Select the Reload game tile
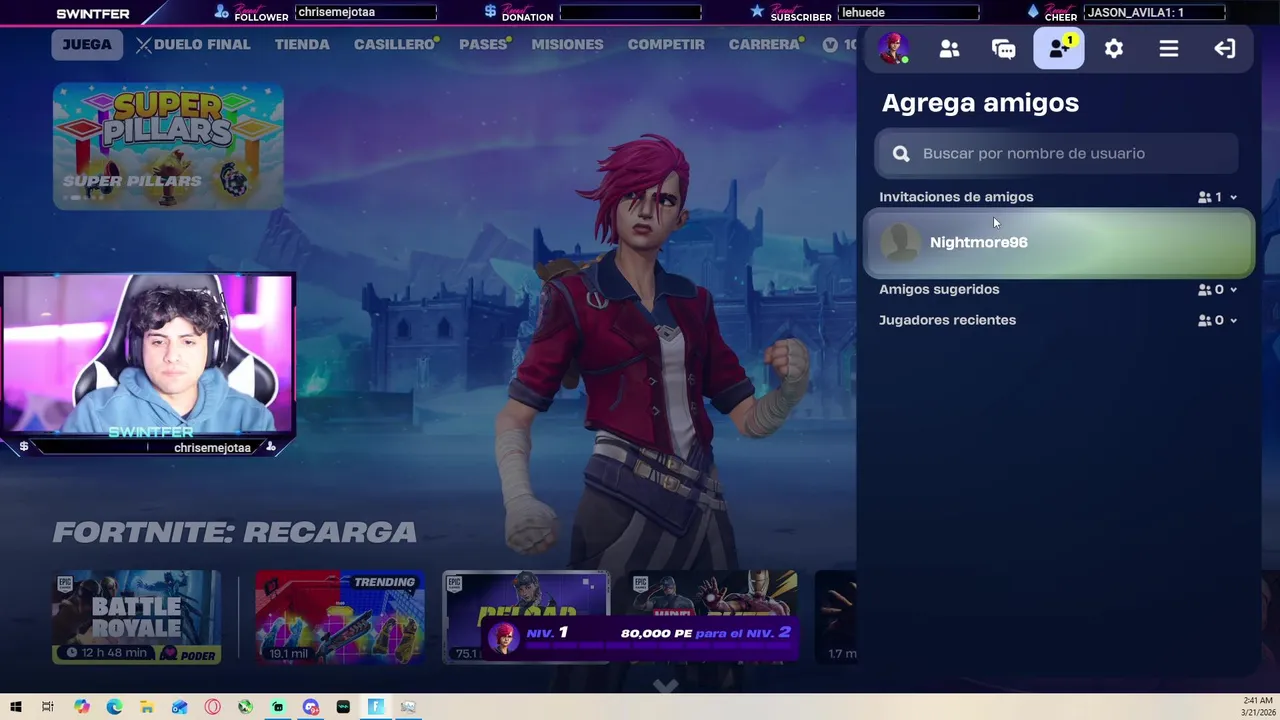 coord(526,617)
